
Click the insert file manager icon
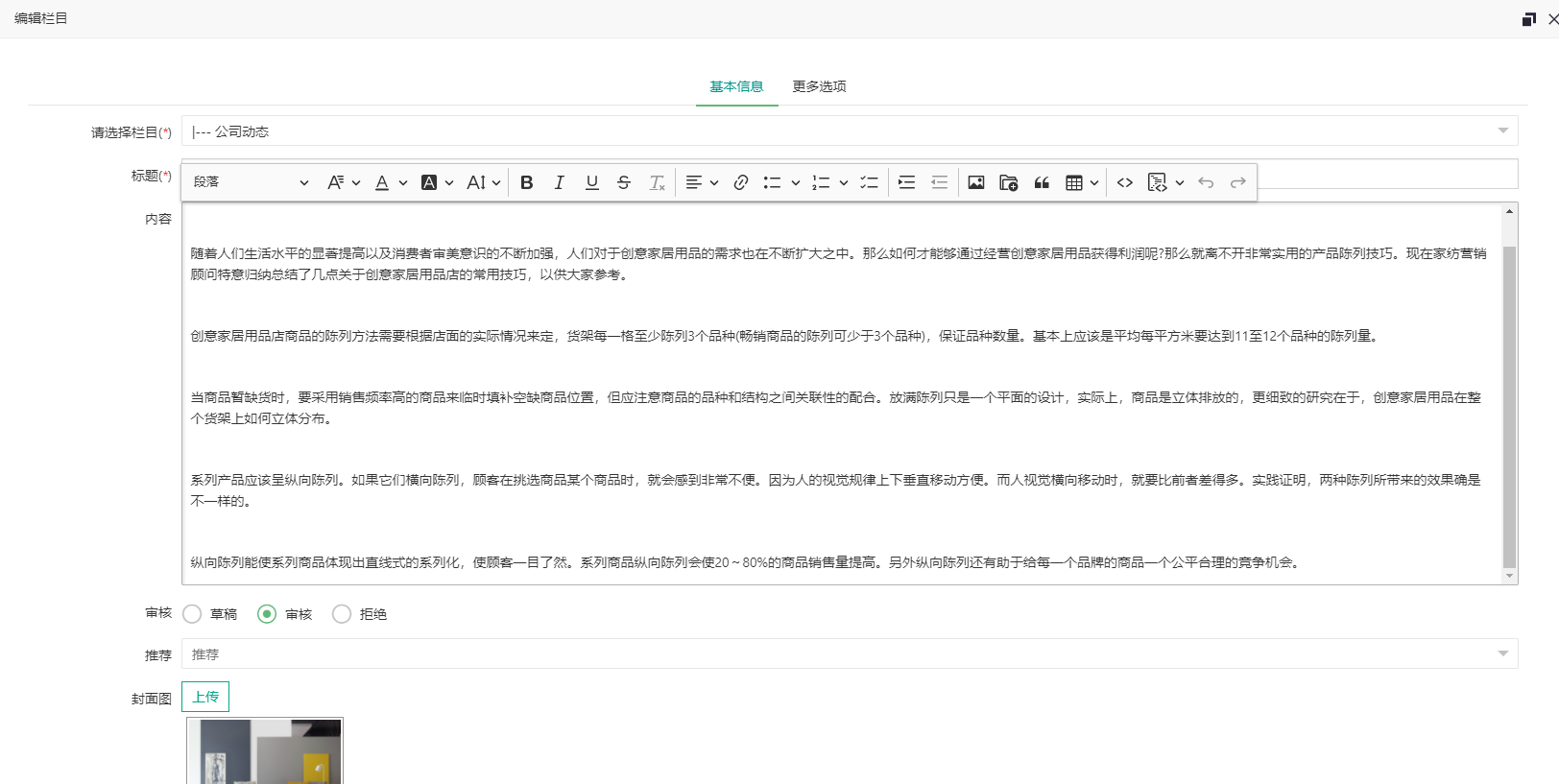[1009, 182]
